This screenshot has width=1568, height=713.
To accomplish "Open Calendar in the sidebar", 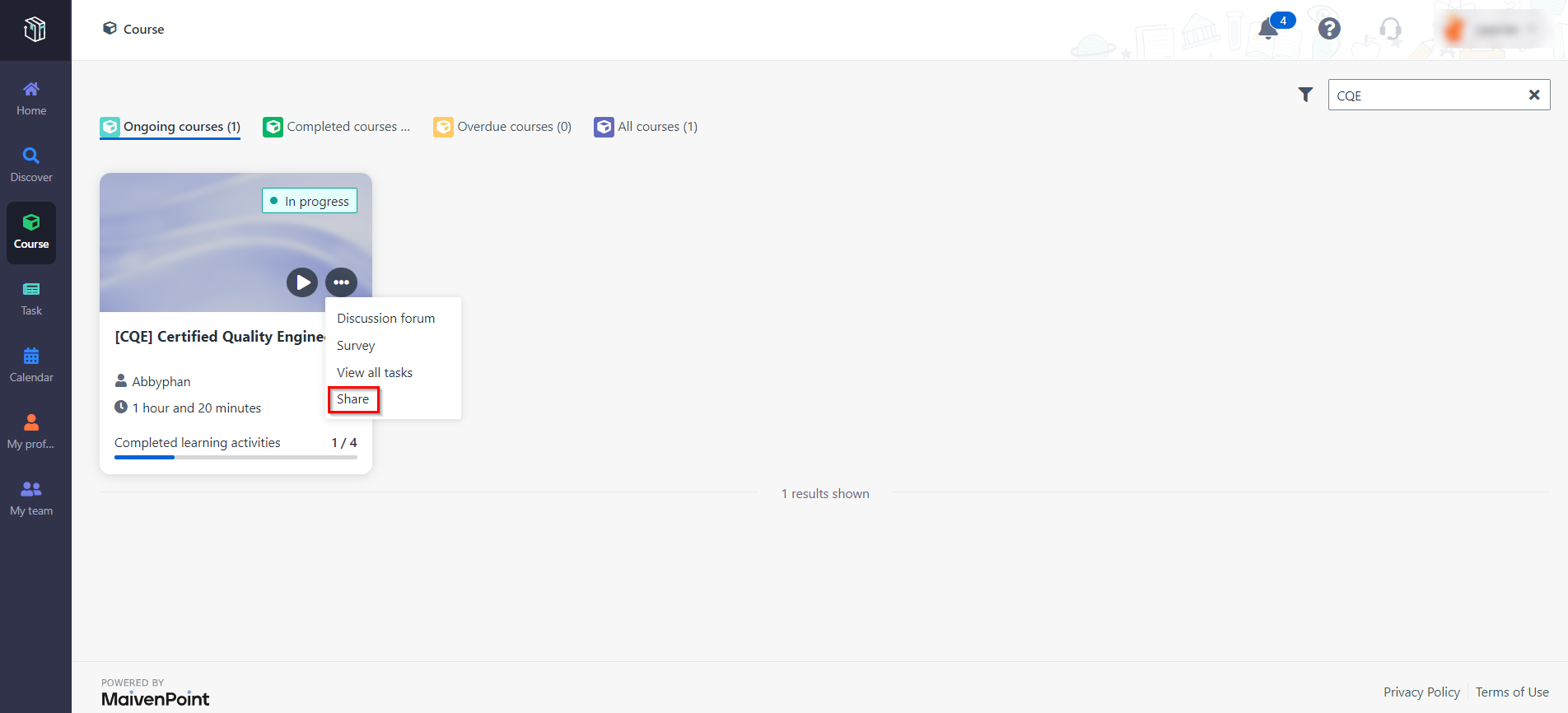I will tap(31, 366).
